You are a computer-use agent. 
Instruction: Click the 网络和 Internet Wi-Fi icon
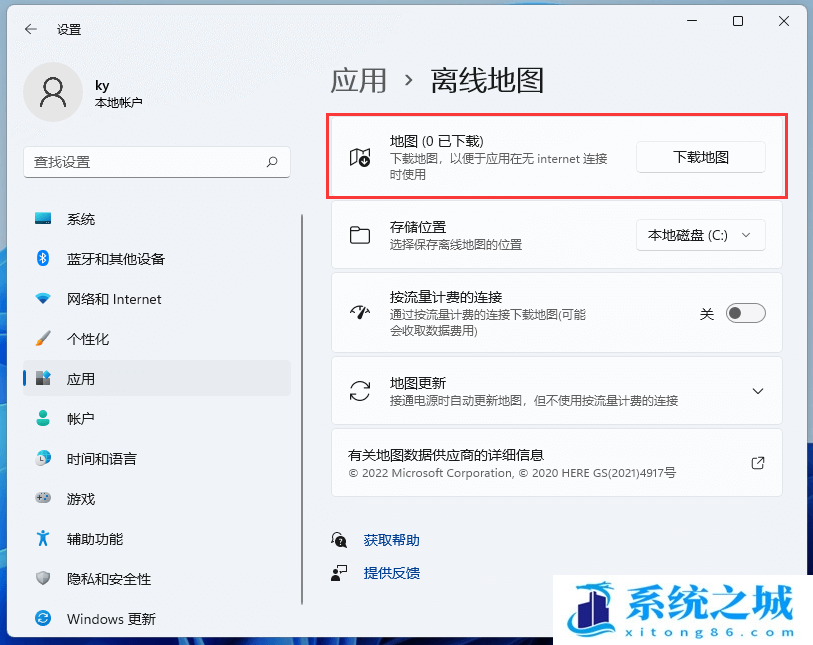pyautogui.click(x=43, y=299)
